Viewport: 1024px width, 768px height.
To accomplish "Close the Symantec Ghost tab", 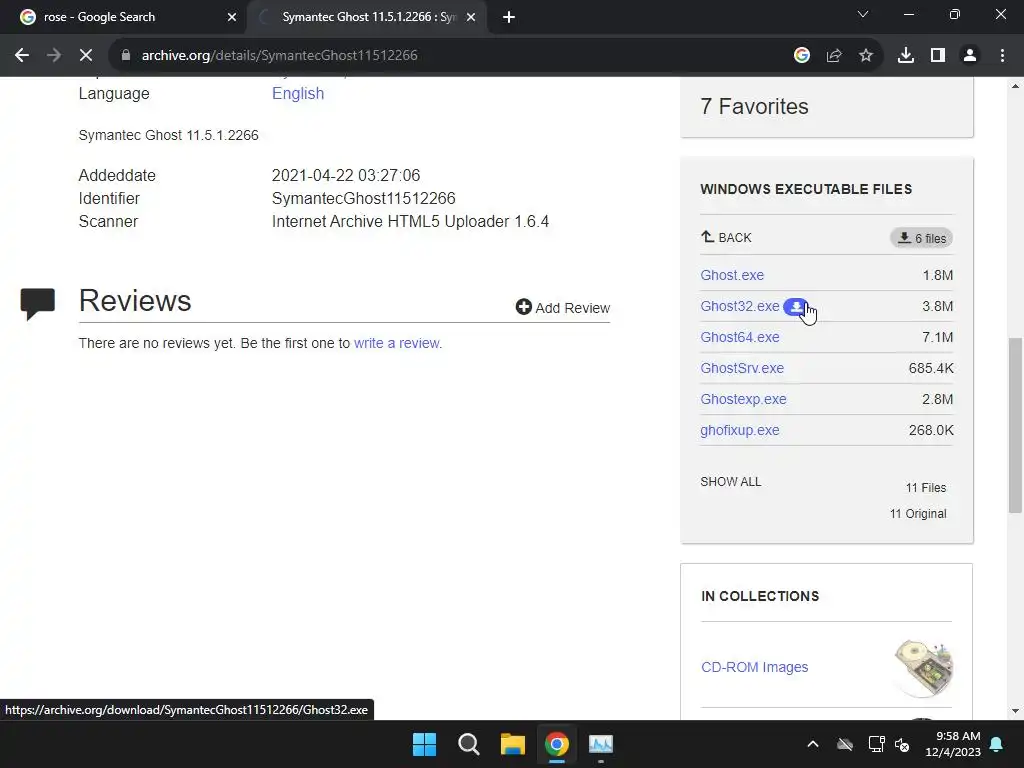I will 471,17.
